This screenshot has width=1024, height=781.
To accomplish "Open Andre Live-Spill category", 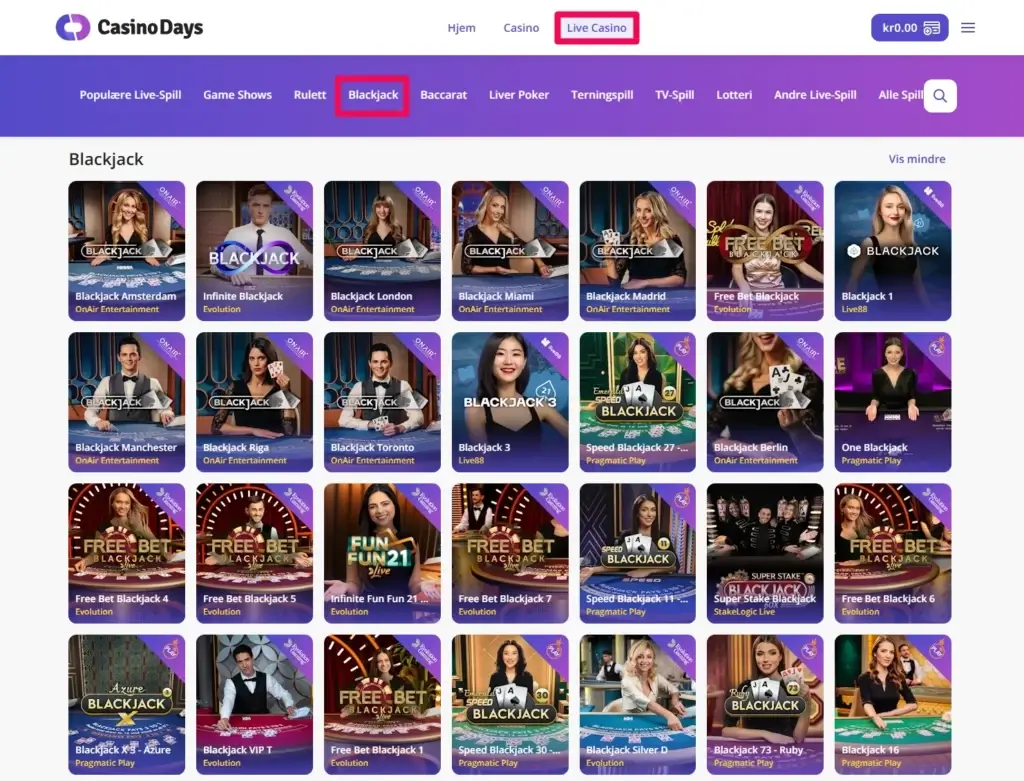I will (x=815, y=95).
